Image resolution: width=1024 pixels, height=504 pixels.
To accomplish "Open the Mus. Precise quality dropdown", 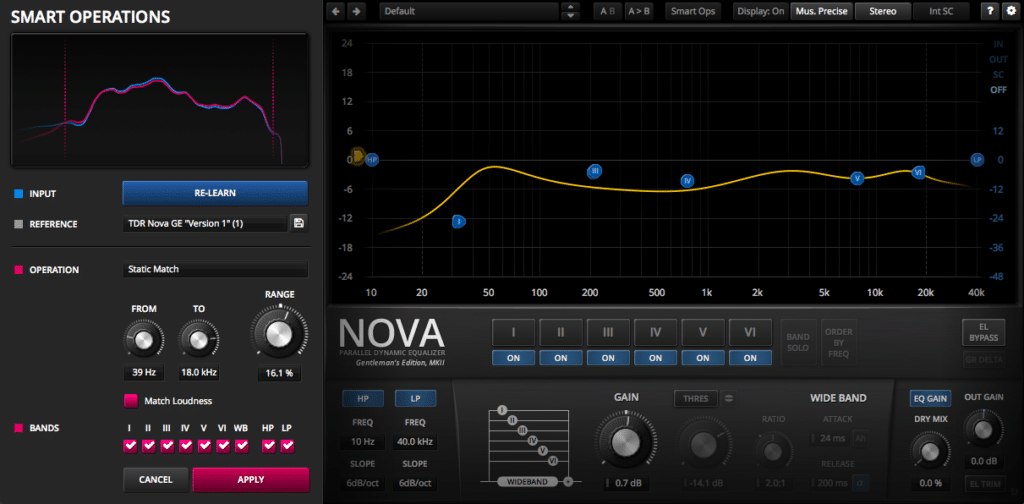I will point(822,11).
